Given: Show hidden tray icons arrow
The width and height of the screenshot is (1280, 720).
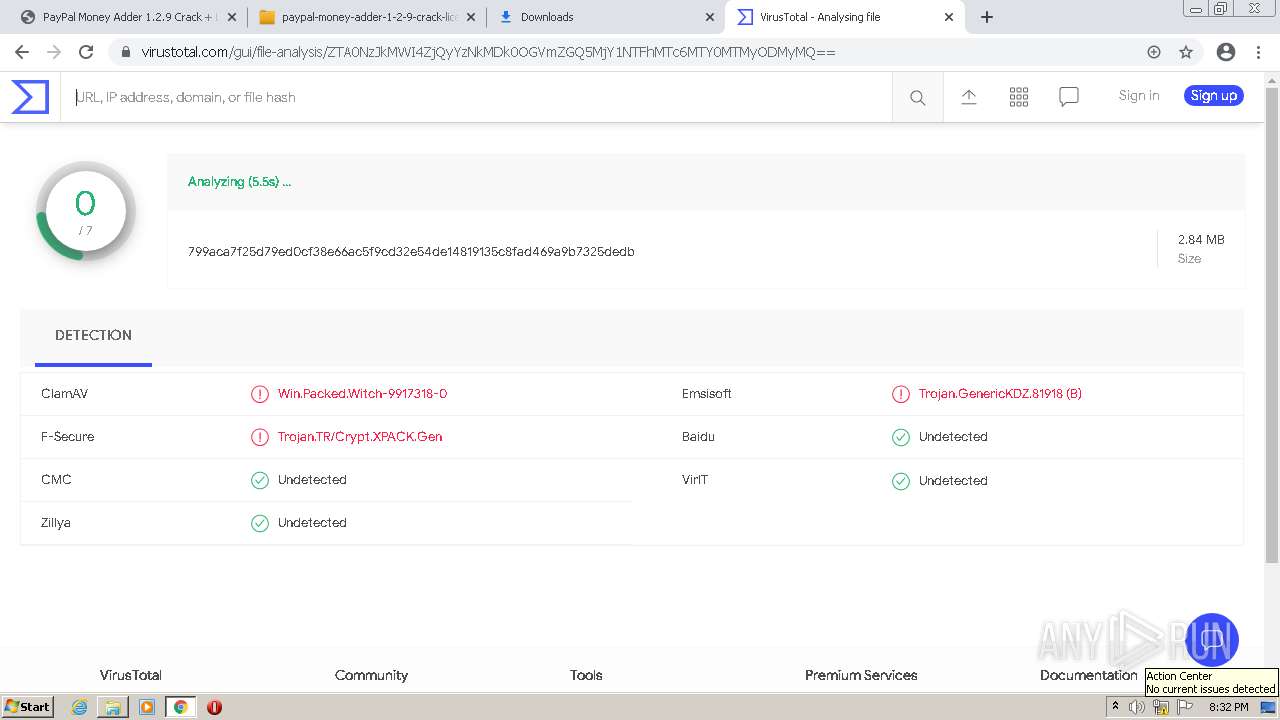Looking at the screenshot, I should pyautogui.click(x=1115, y=707).
